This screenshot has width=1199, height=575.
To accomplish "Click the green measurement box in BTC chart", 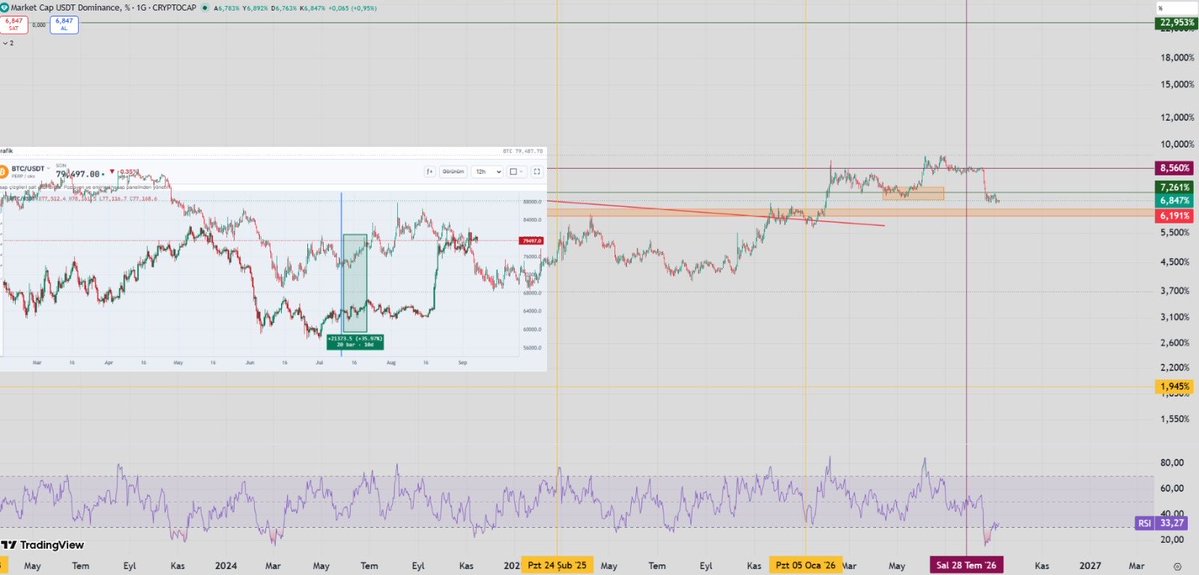I will coord(355,283).
